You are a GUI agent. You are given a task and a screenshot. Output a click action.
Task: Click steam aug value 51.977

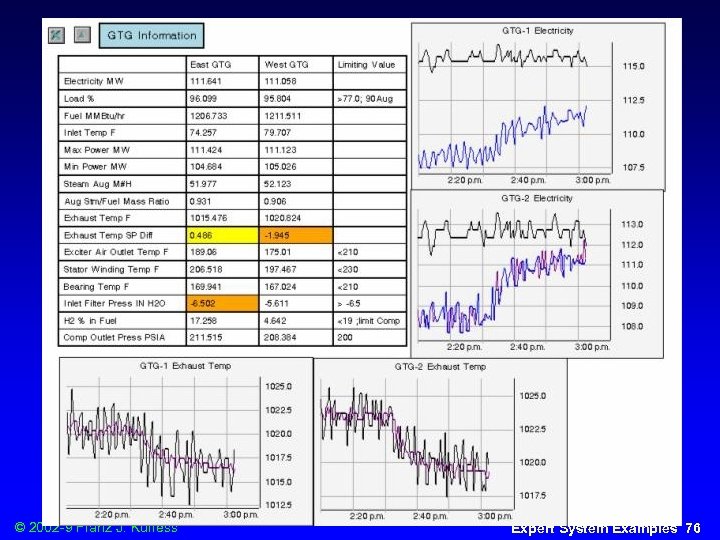tap(203, 184)
